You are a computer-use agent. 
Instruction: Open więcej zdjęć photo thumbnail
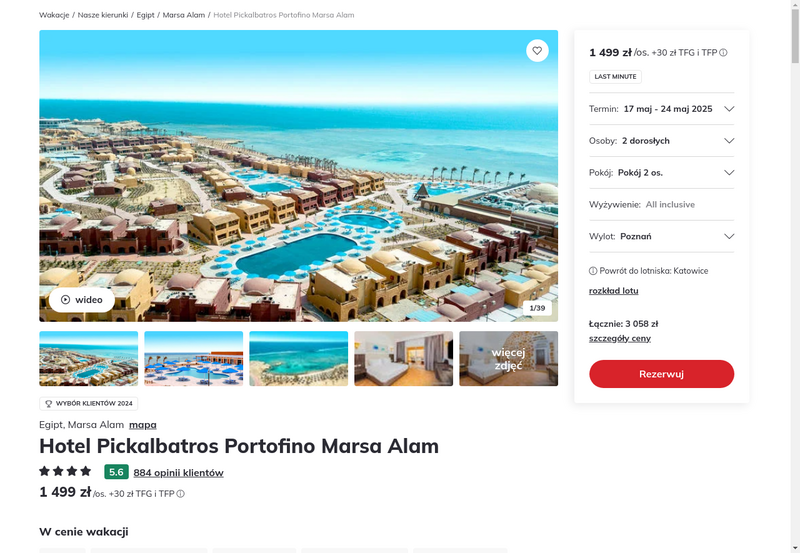tap(509, 359)
